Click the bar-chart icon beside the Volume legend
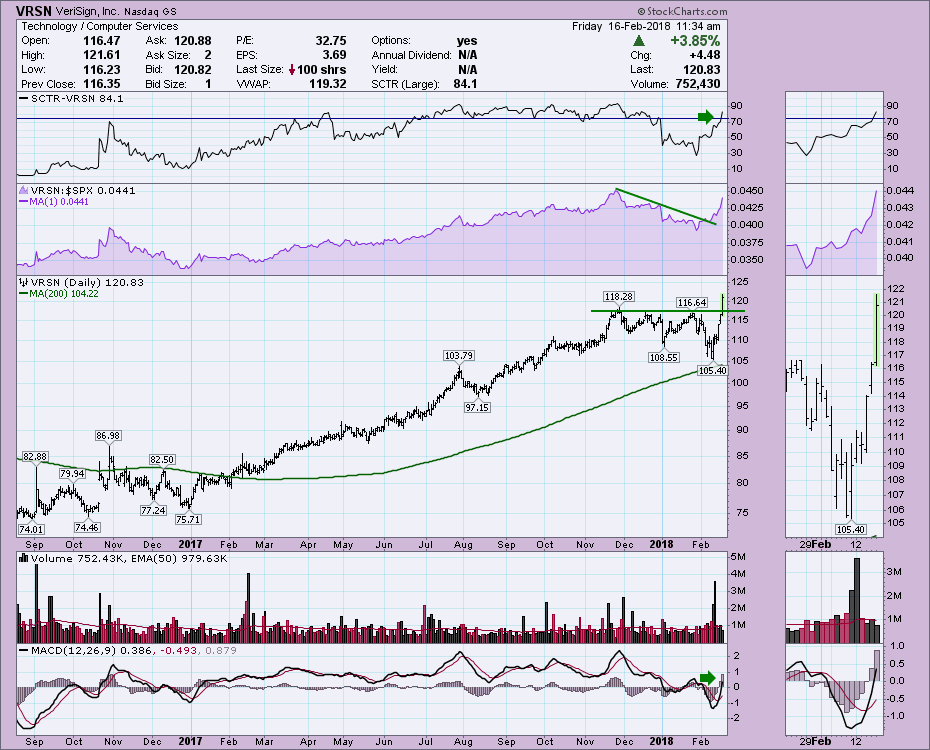930x750 pixels. point(24,558)
